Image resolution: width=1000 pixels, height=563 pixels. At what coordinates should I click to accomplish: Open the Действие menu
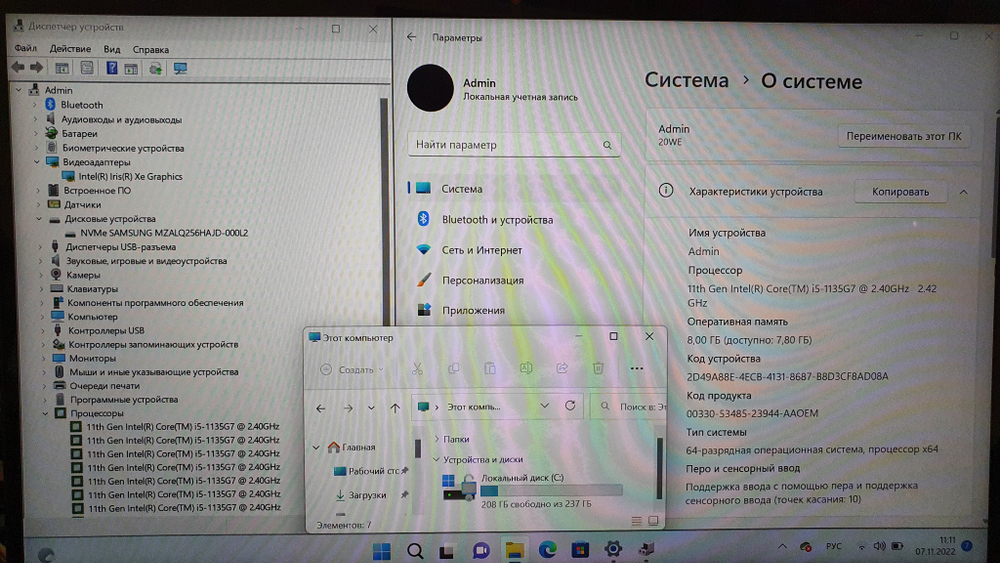tap(70, 48)
